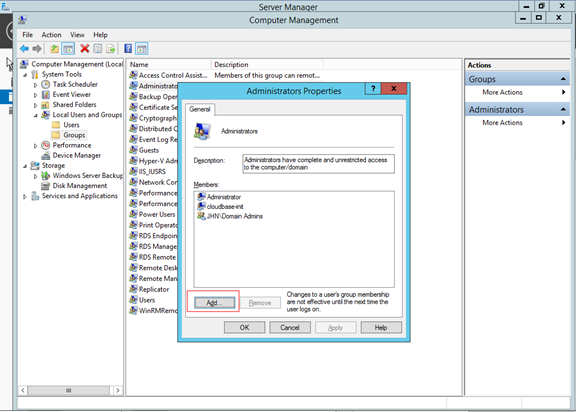The image size is (580, 412).
Task: Click the cloudbase-init member icon
Action: click(x=201, y=206)
